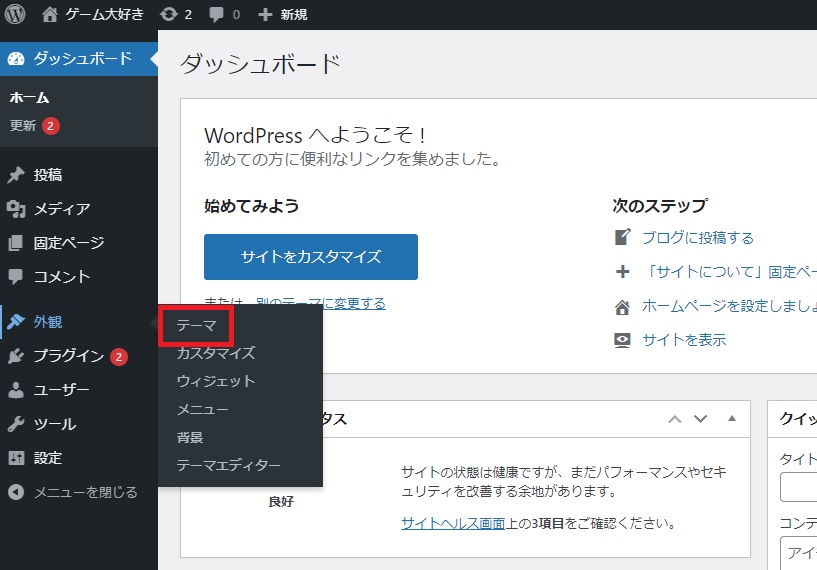Open プラグイン in sidebar
The image size is (817, 570).
[69, 356]
